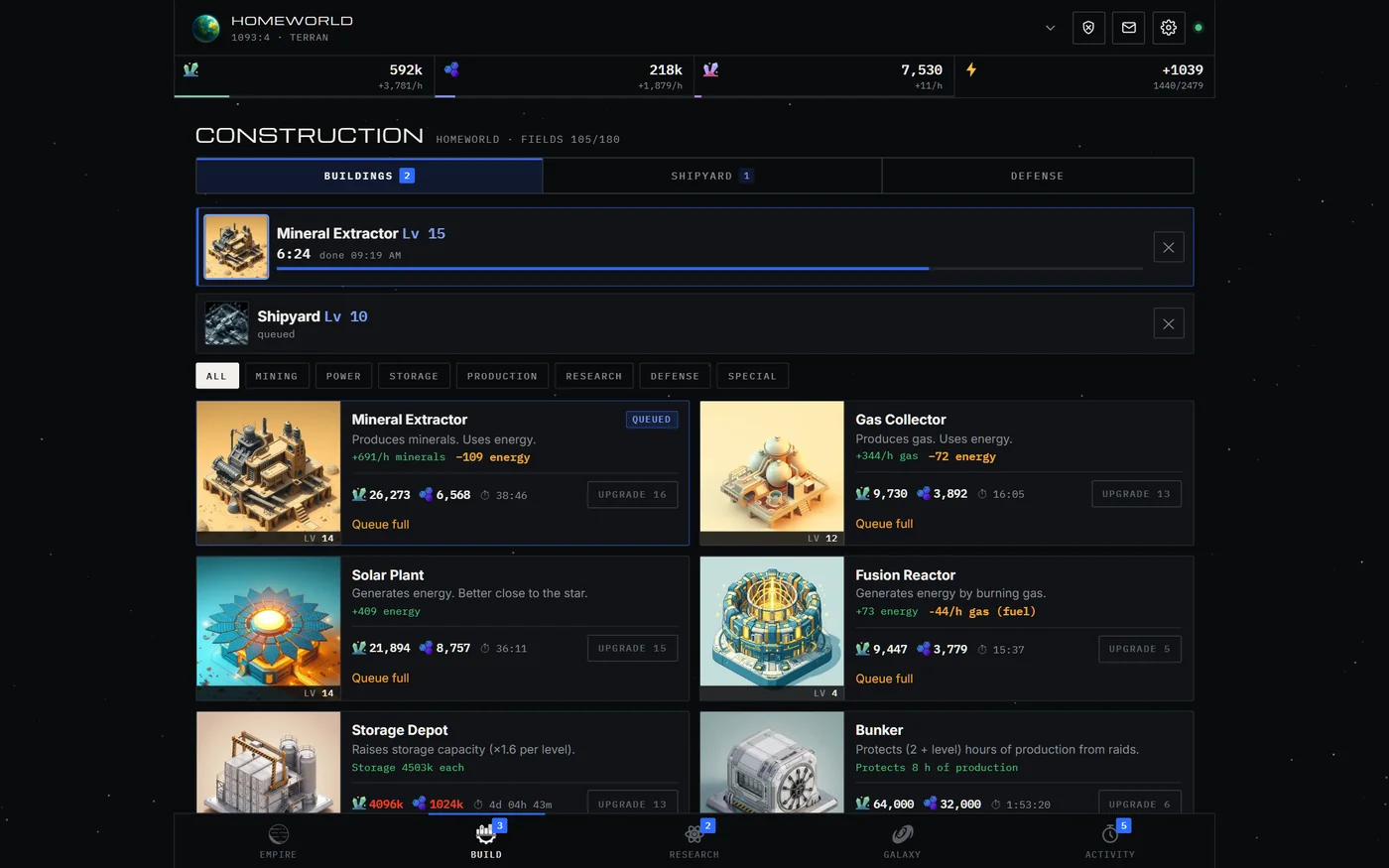Open the Research atom navigation icon

coord(694,834)
